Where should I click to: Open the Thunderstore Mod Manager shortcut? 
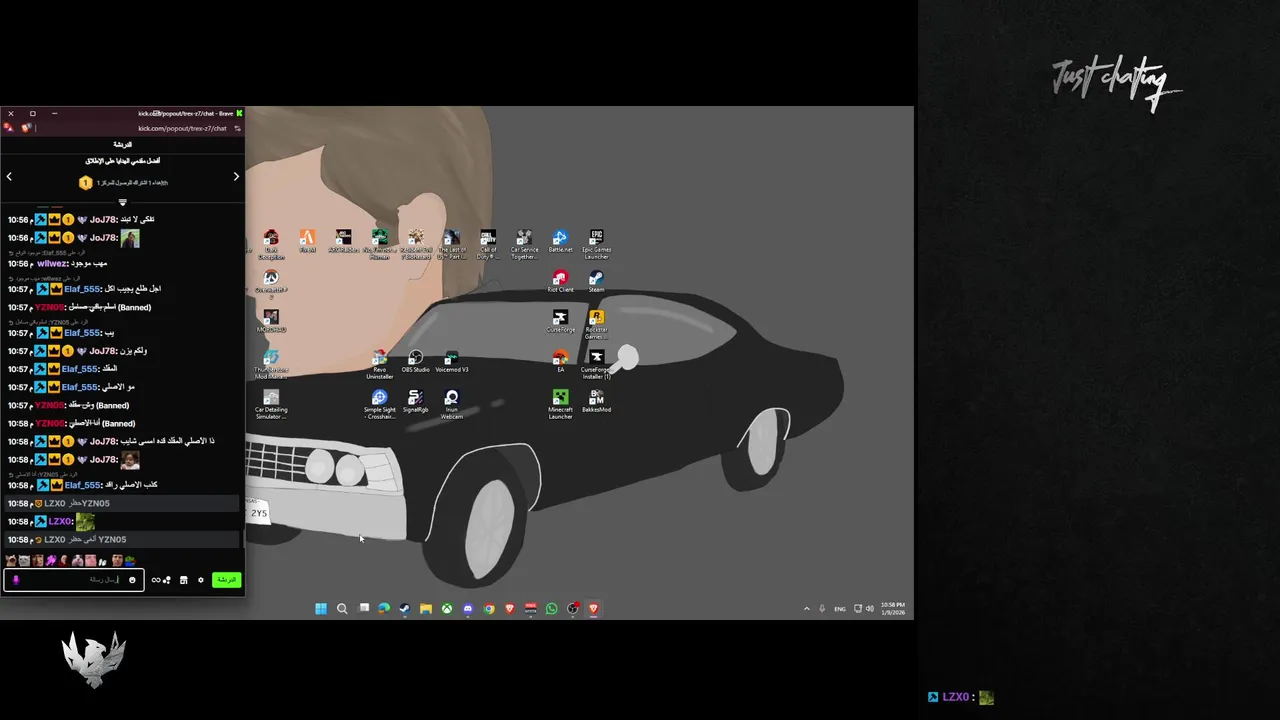[x=271, y=365]
